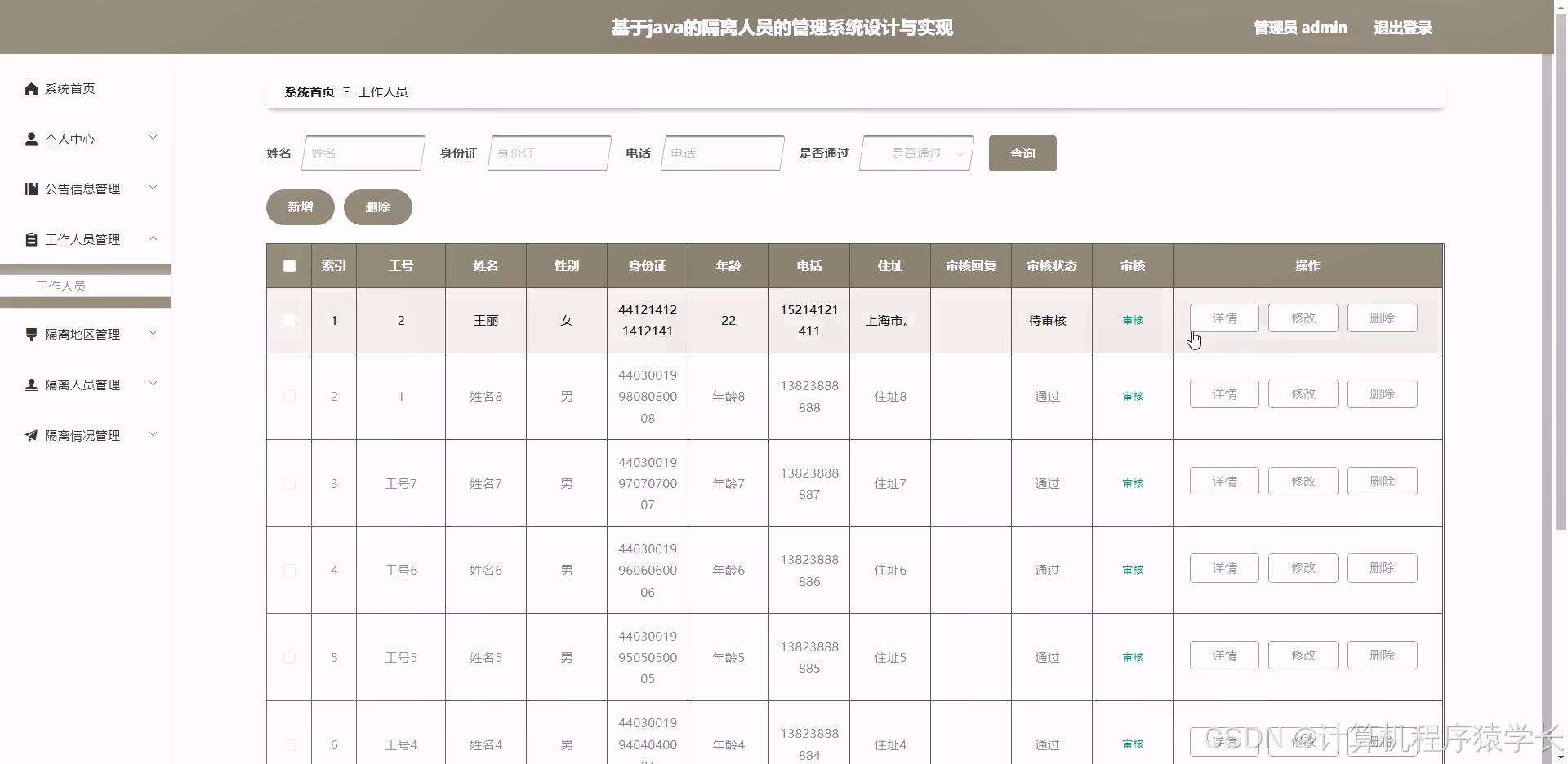Image resolution: width=1568 pixels, height=764 pixels.
Task: Click the 身份证 column header
Action: click(648, 265)
